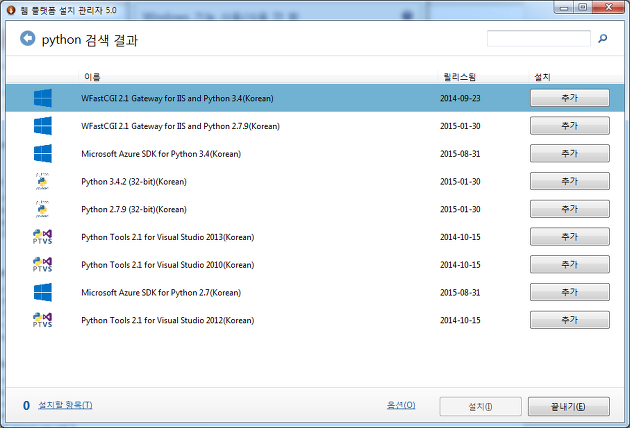Image resolution: width=630 pixels, height=428 pixels.
Task: Add Python Tools 2.1 for Visual Studio 2010
Action: (x=570, y=264)
